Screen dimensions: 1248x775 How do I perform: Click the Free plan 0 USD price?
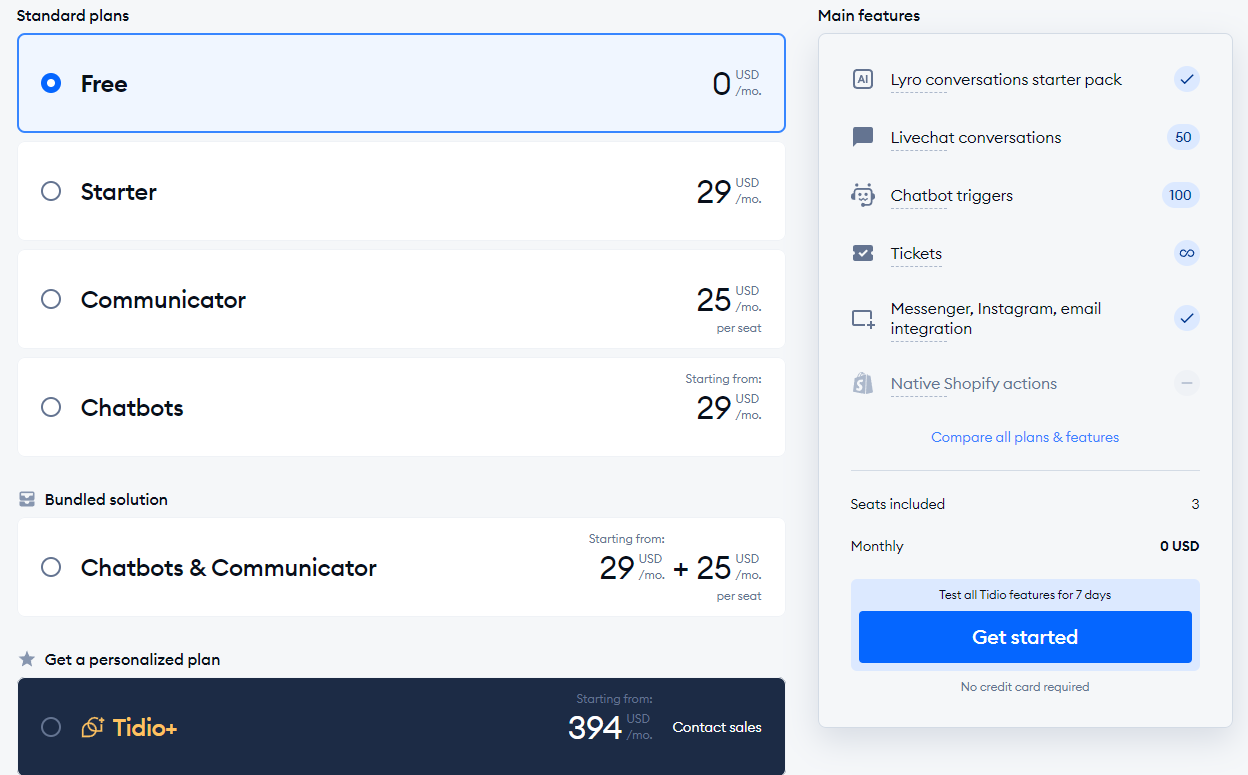click(x=737, y=83)
